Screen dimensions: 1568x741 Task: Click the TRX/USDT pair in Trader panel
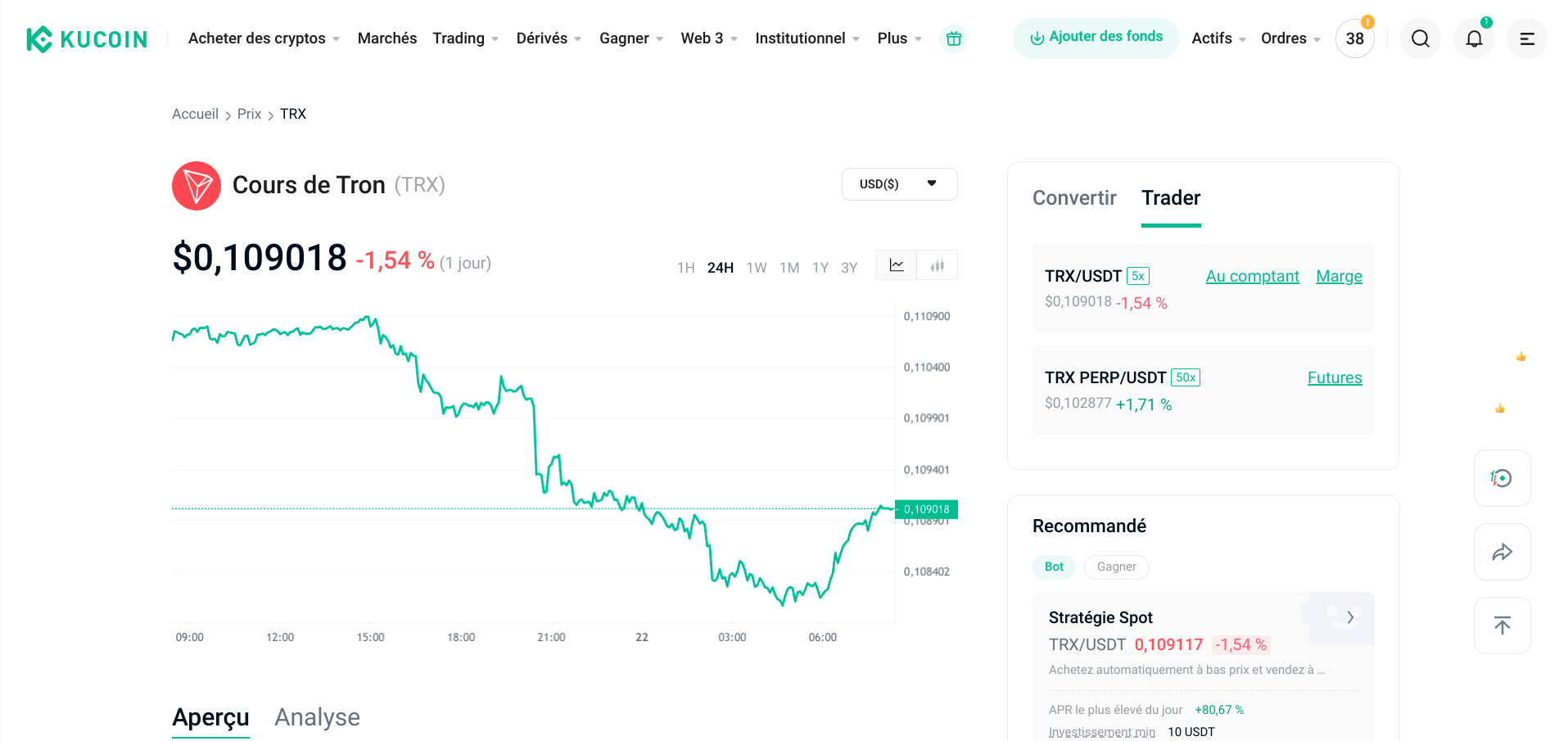[x=1083, y=276]
